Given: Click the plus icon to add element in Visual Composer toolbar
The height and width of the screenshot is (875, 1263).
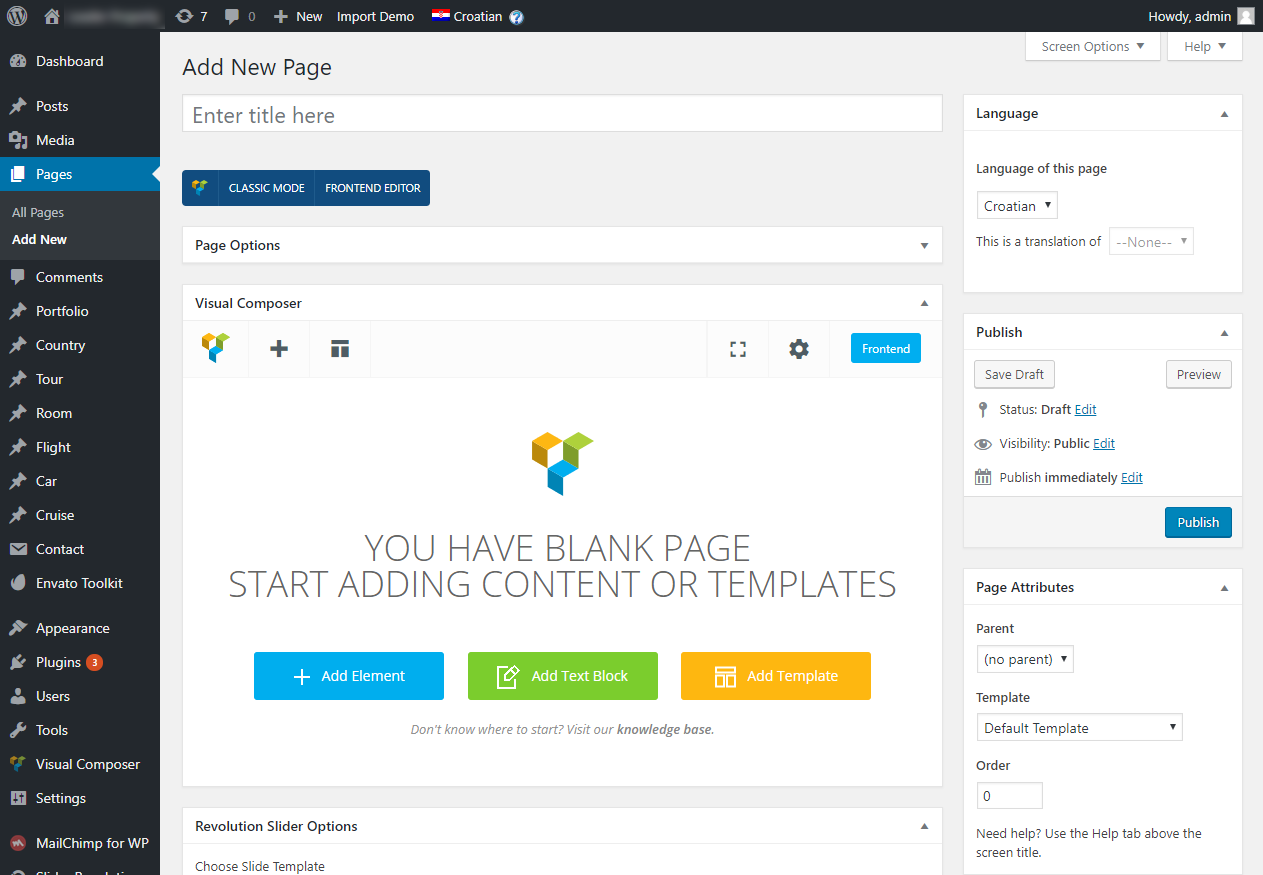Looking at the screenshot, I should coord(279,349).
